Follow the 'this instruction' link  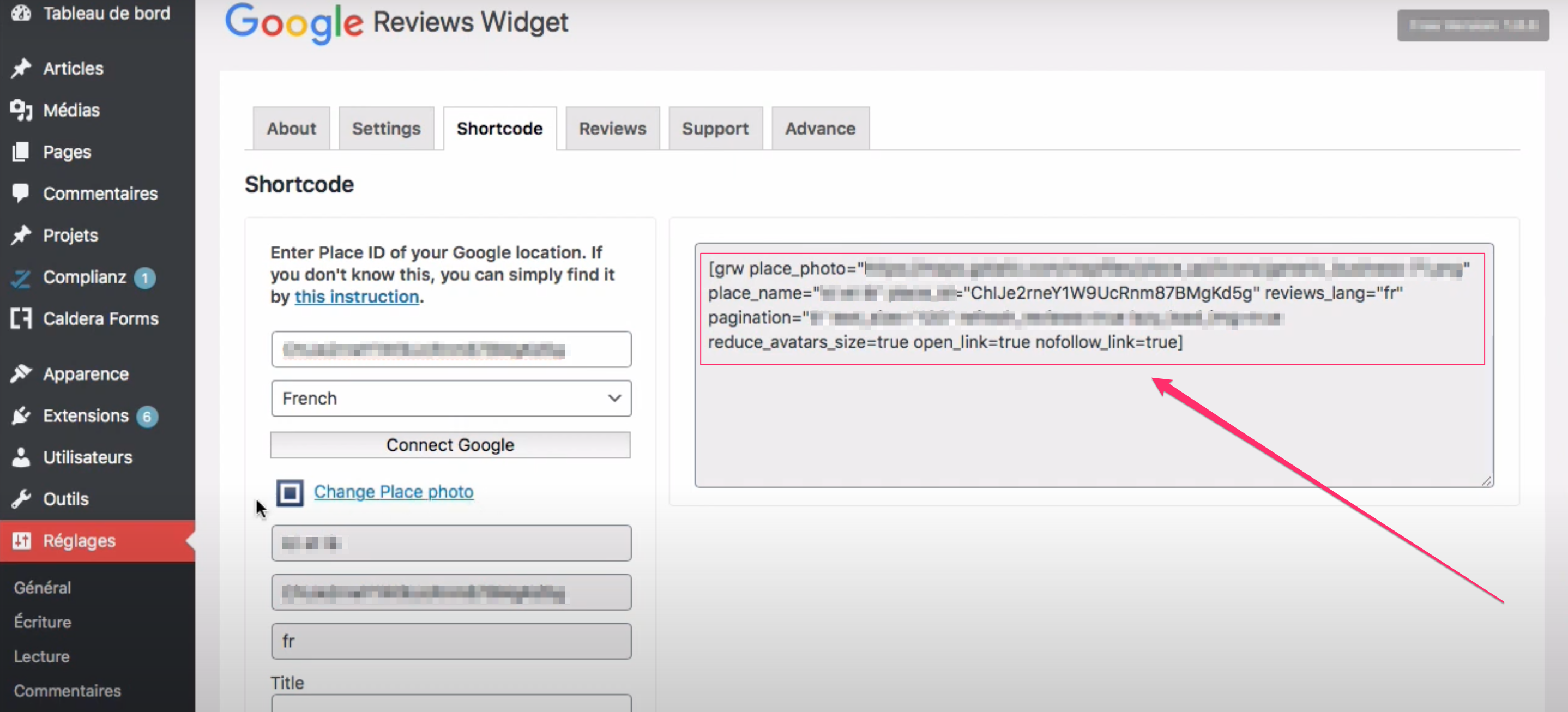coord(357,297)
